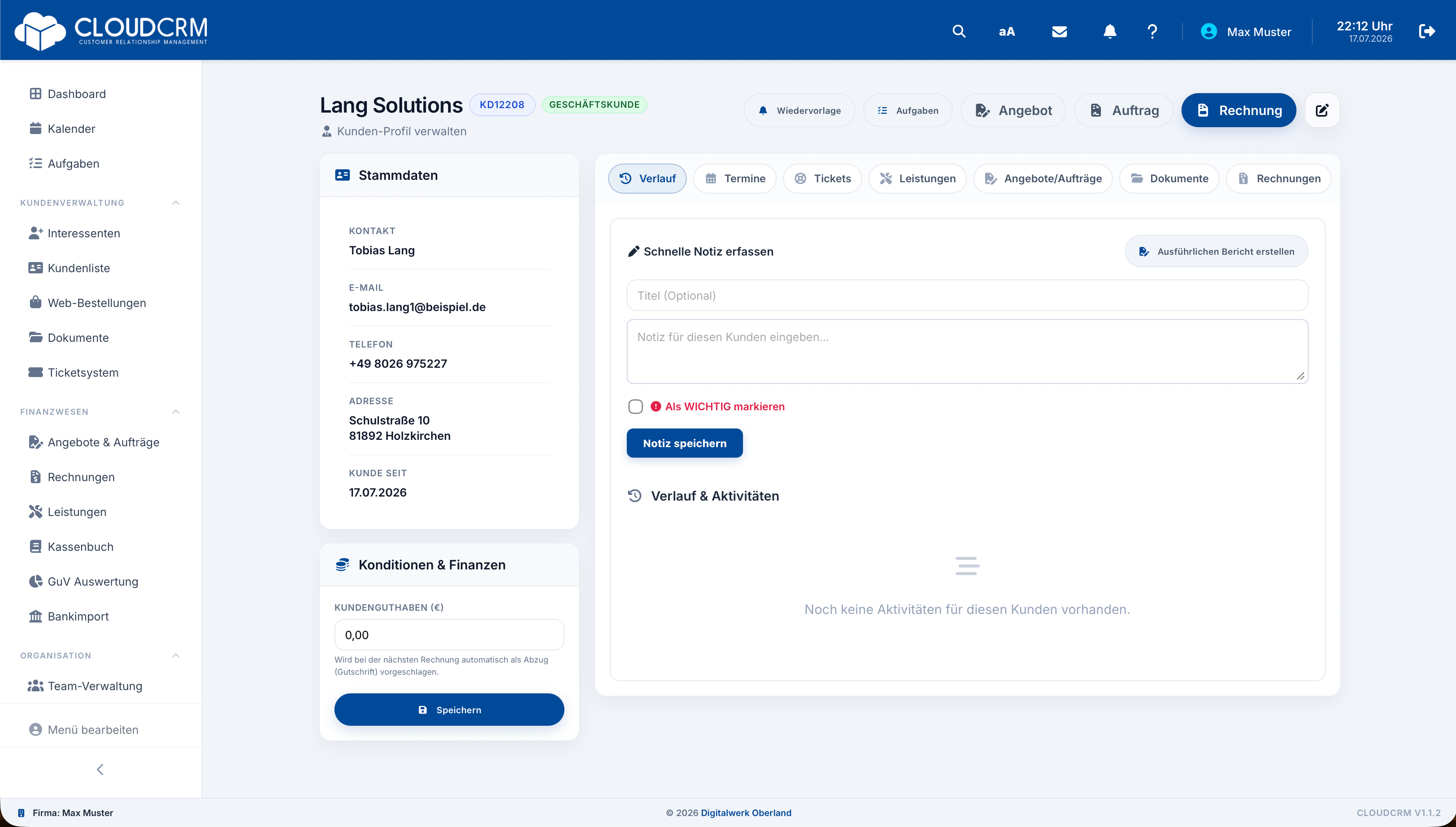The image size is (1456, 827).
Task: Click the Wiedervorlage button
Action: [800, 110]
